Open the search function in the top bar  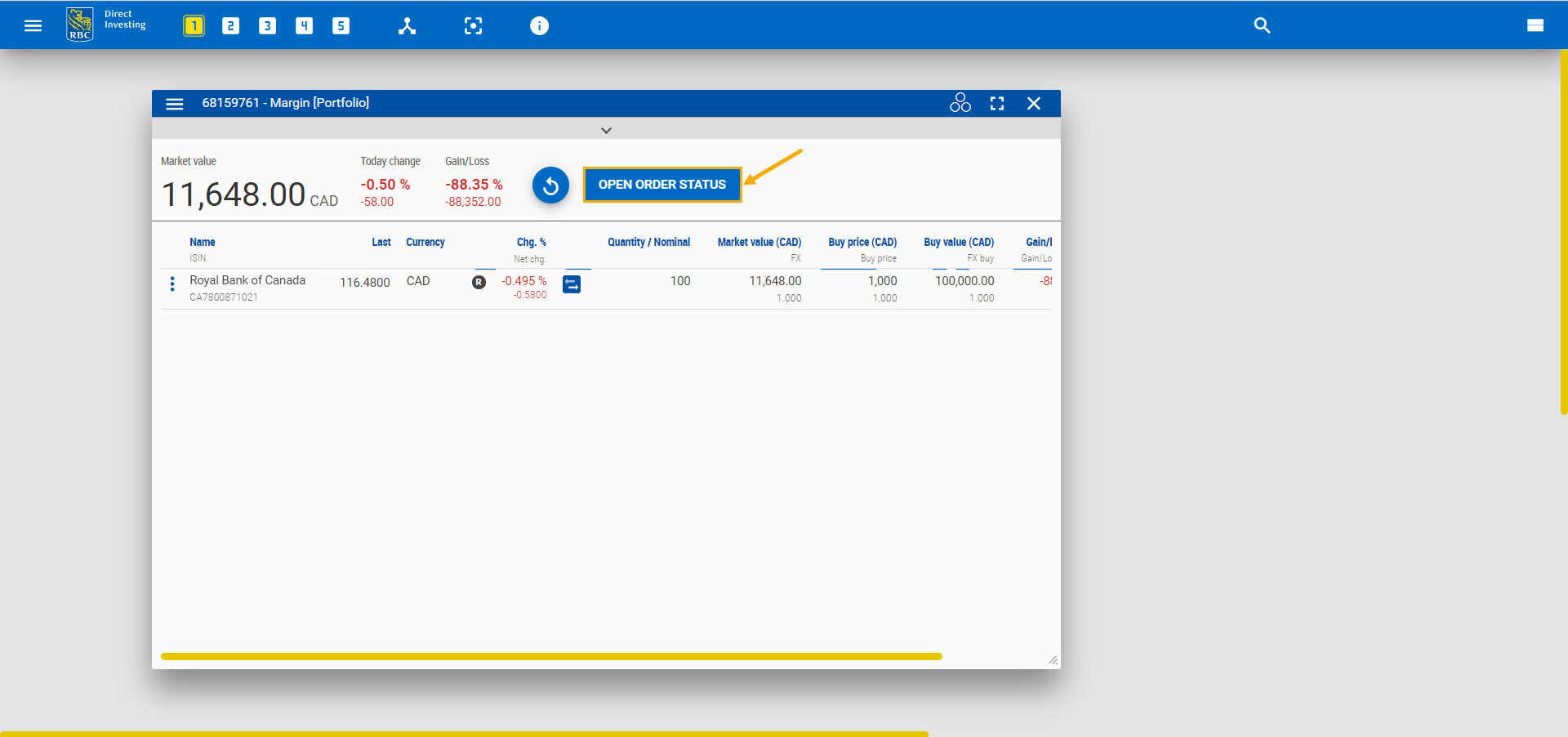[1262, 25]
